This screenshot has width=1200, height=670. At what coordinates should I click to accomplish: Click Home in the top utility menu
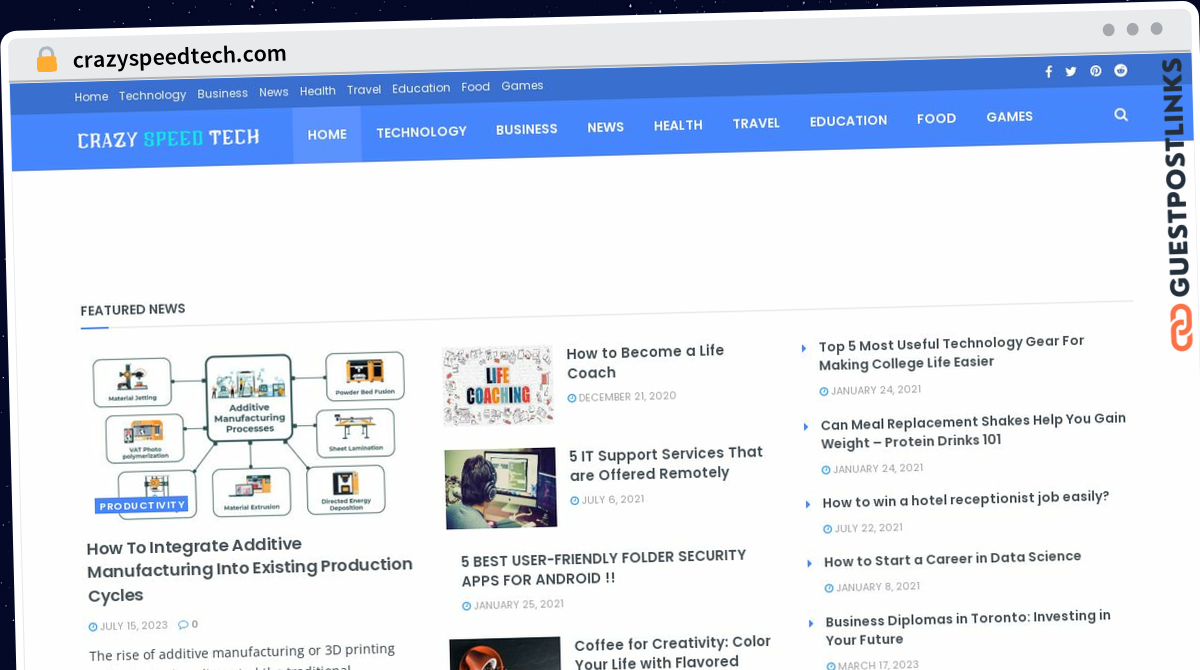(x=91, y=96)
